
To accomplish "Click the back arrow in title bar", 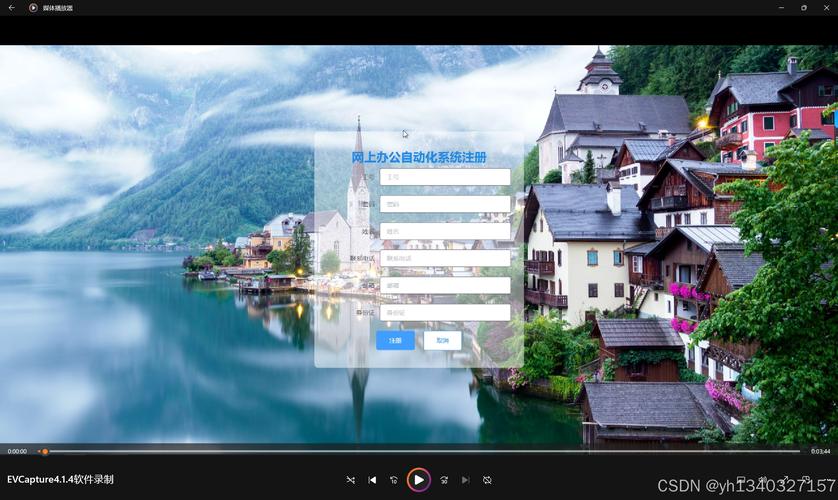I will [12, 8].
